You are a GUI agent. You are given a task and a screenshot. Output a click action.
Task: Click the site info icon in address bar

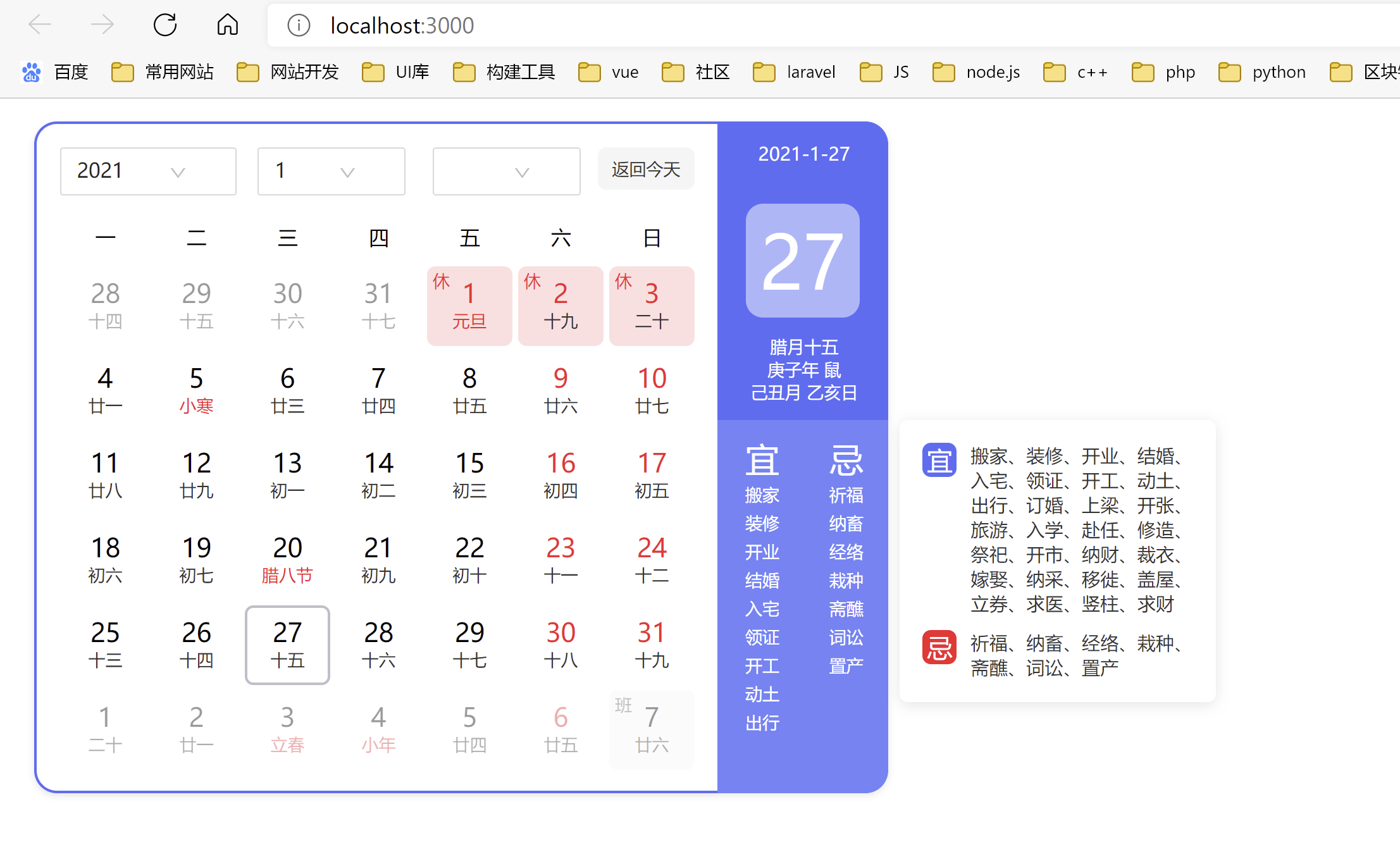[299, 25]
